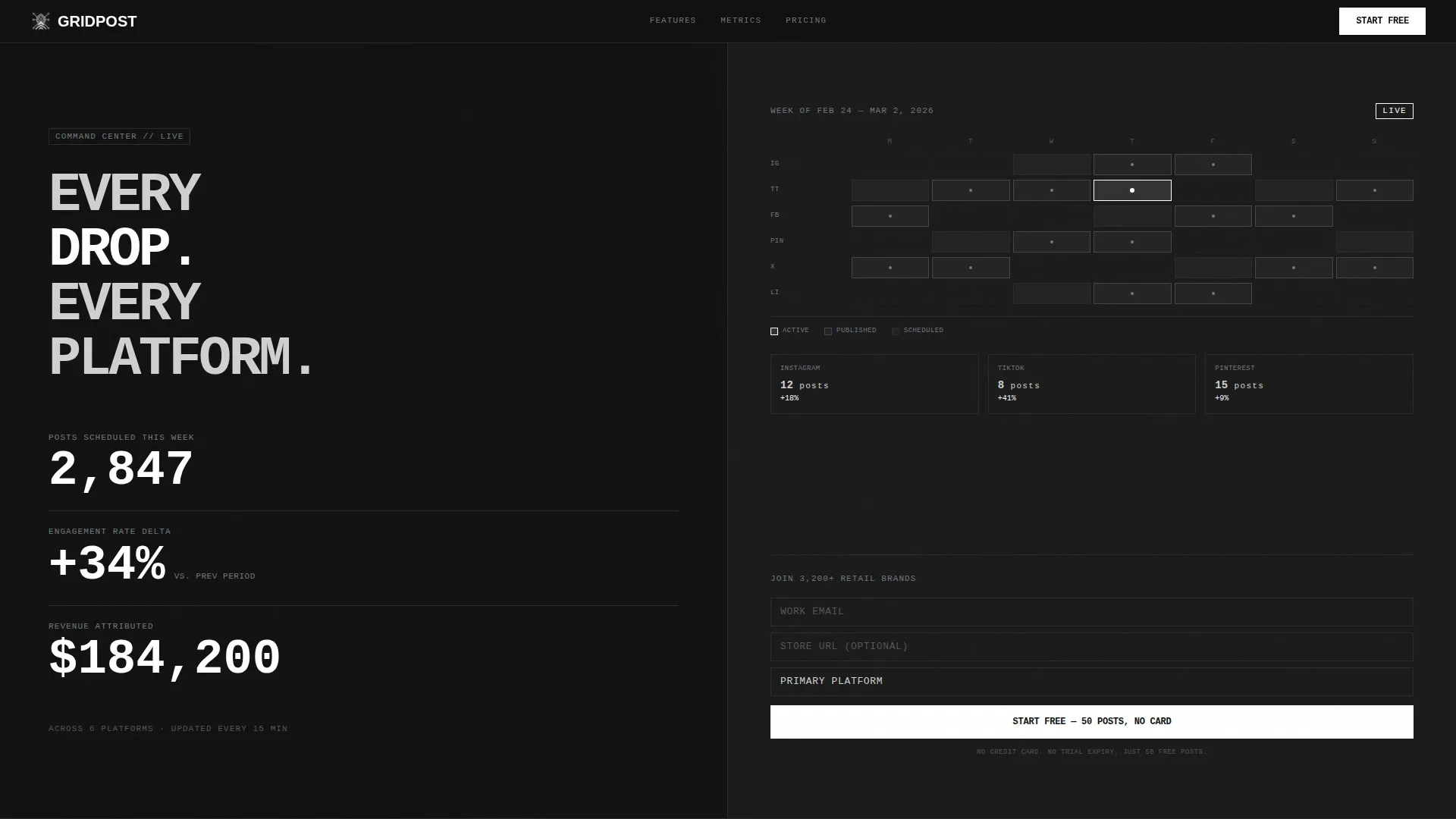Click the 2,847 posts scheduled value
The width and height of the screenshot is (1456, 819).
pyautogui.click(x=121, y=469)
